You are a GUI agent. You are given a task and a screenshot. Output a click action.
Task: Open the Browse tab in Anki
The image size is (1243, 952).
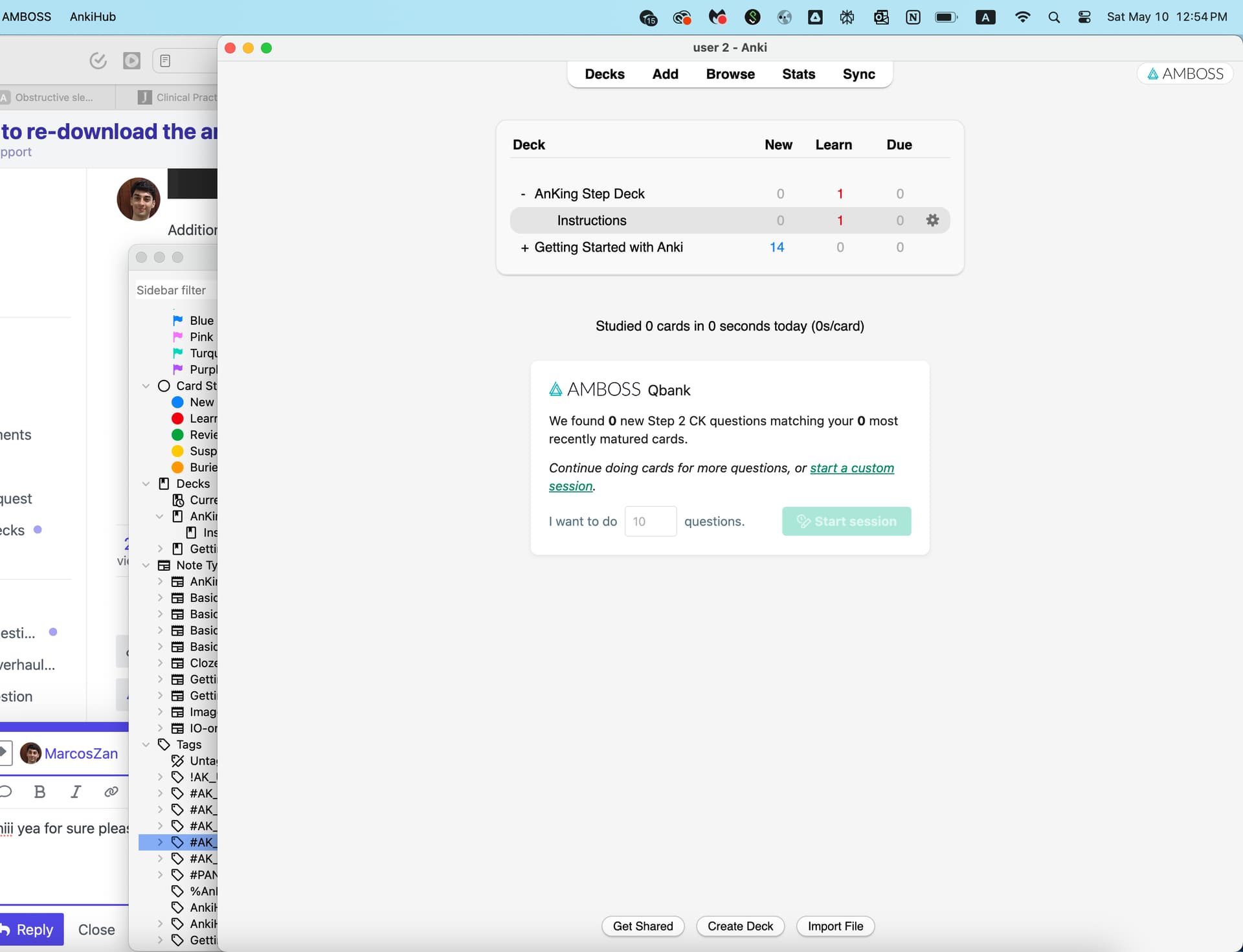pyautogui.click(x=730, y=74)
